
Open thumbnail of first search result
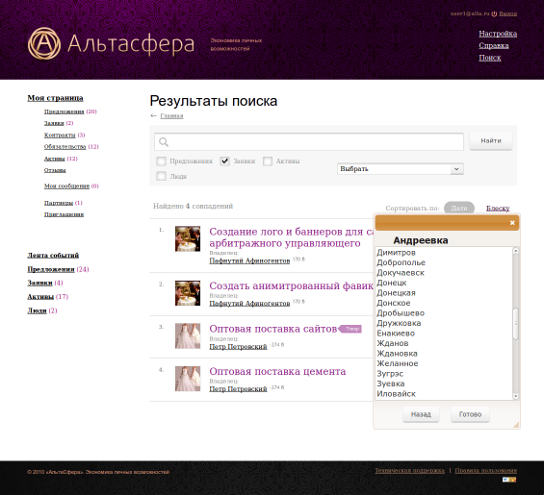tap(187, 239)
